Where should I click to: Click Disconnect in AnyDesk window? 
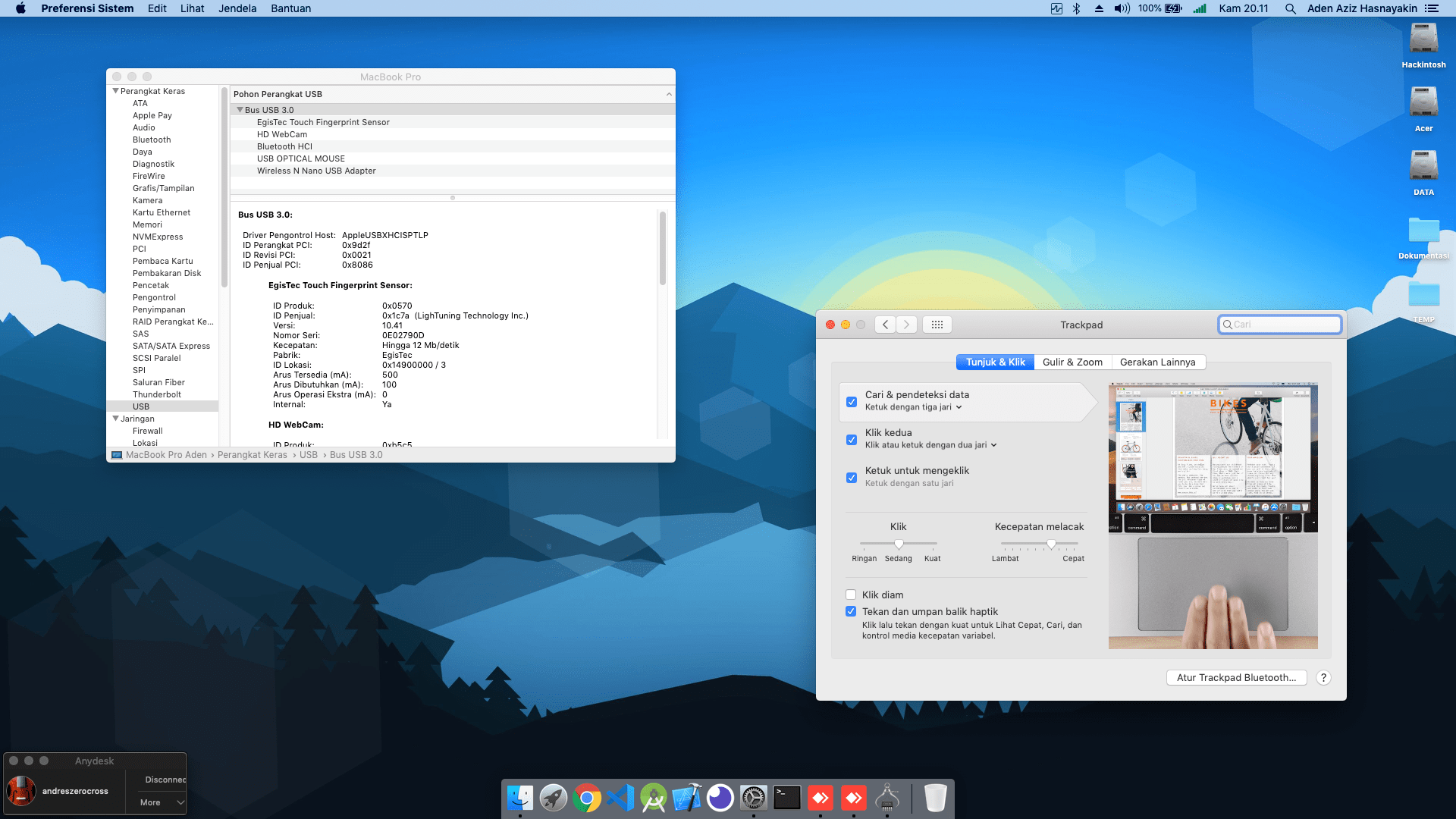tap(165, 780)
